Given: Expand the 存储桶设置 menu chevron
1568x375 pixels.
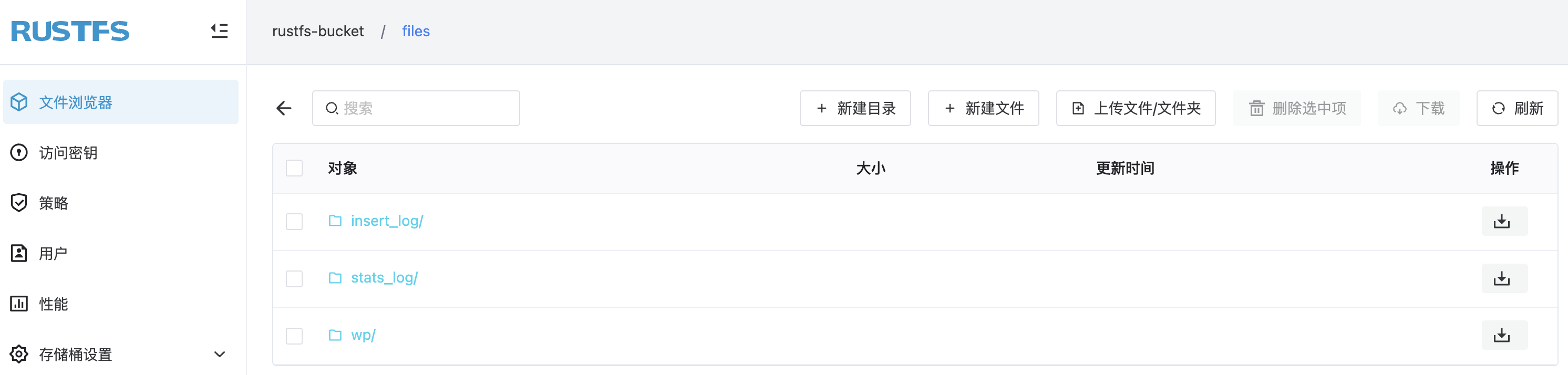Looking at the screenshot, I should click(x=219, y=353).
